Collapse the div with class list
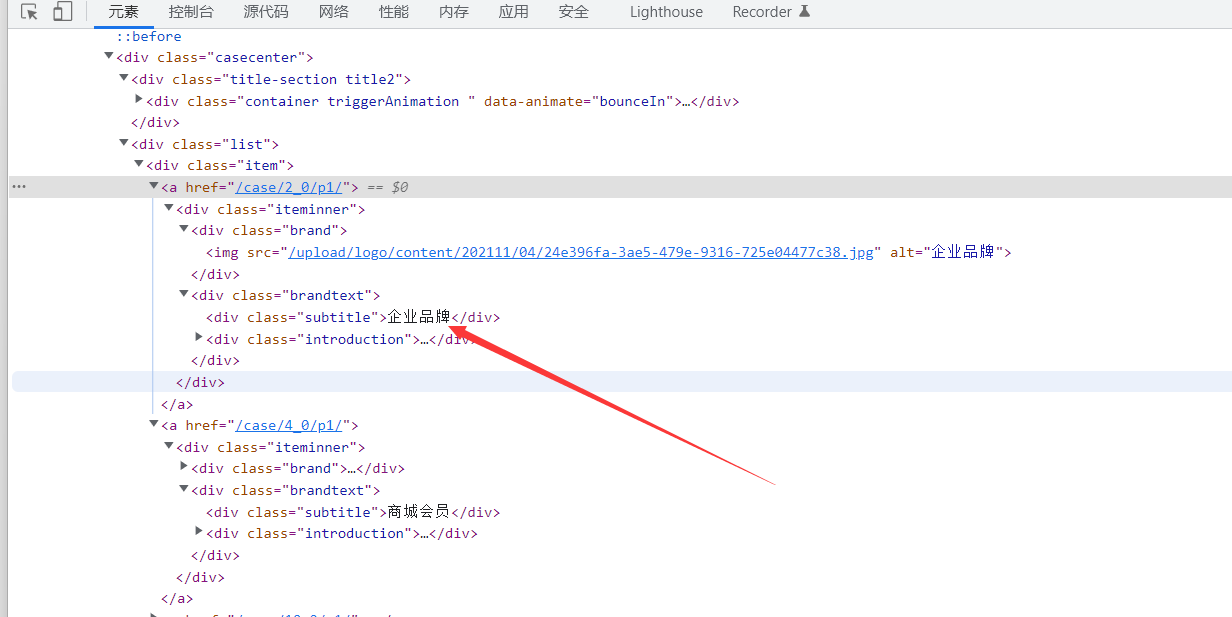Image resolution: width=1232 pixels, height=617 pixels. pos(123,143)
